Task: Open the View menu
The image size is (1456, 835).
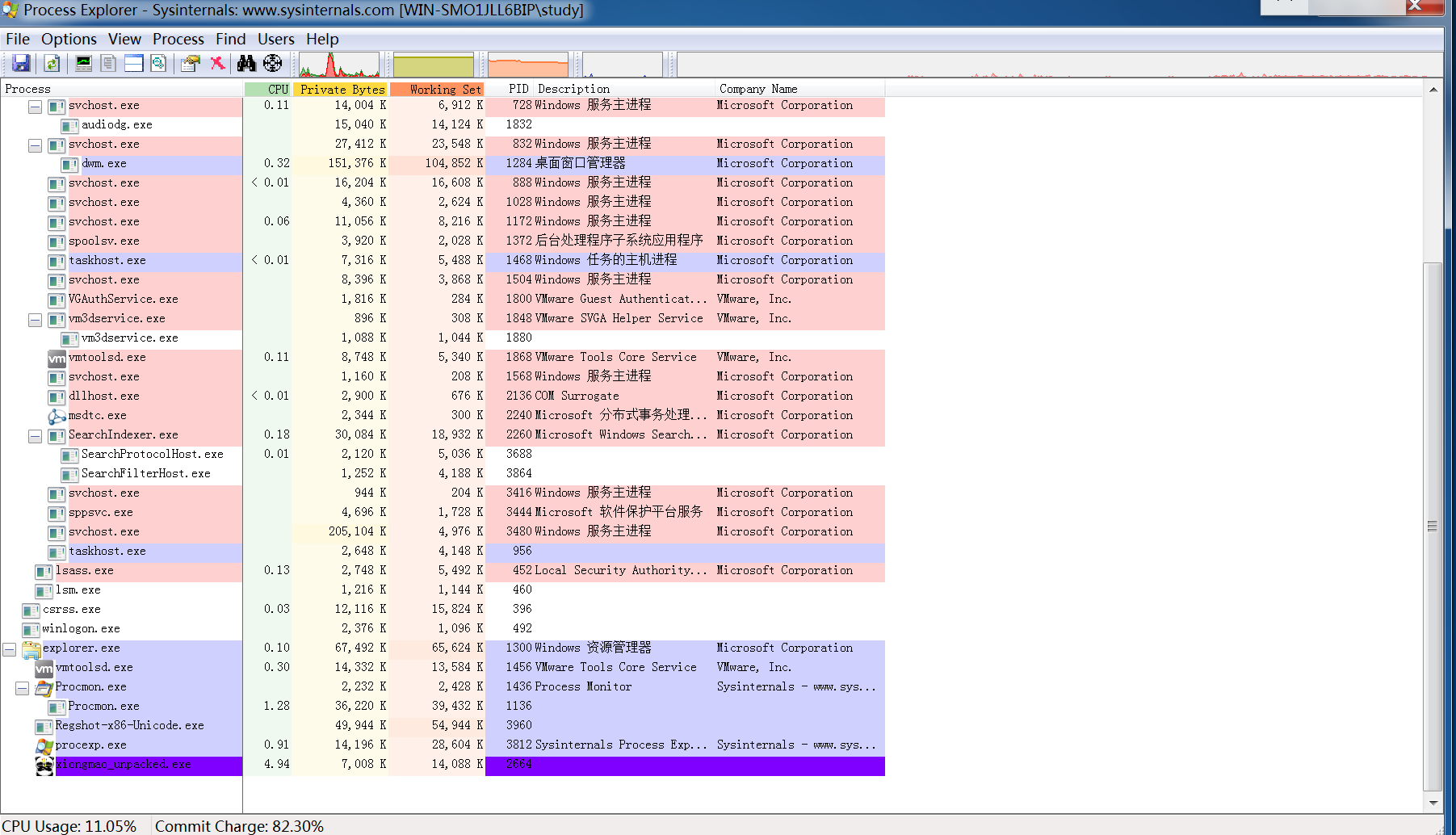Action: (x=124, y=39)
